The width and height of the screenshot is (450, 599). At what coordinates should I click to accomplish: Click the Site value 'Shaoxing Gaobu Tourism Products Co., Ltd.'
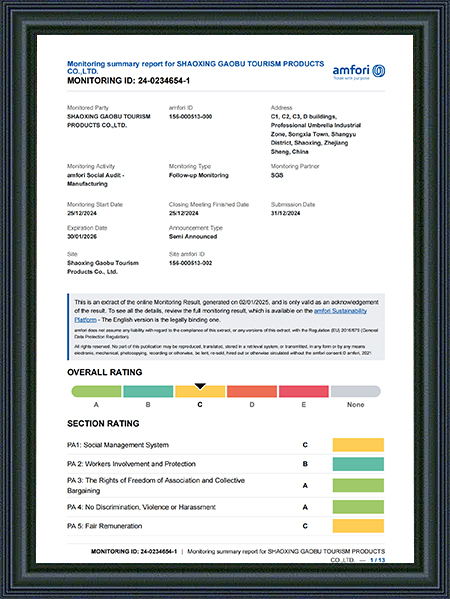103,267
